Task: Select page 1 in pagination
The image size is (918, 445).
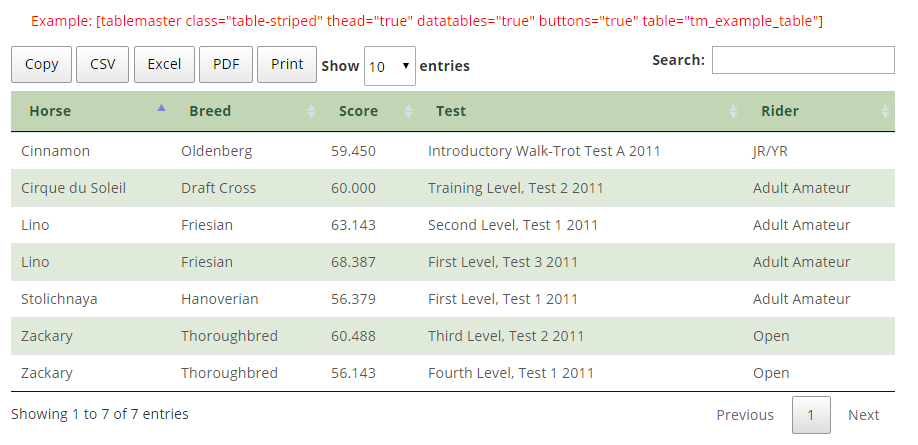Action: point(811,415)
